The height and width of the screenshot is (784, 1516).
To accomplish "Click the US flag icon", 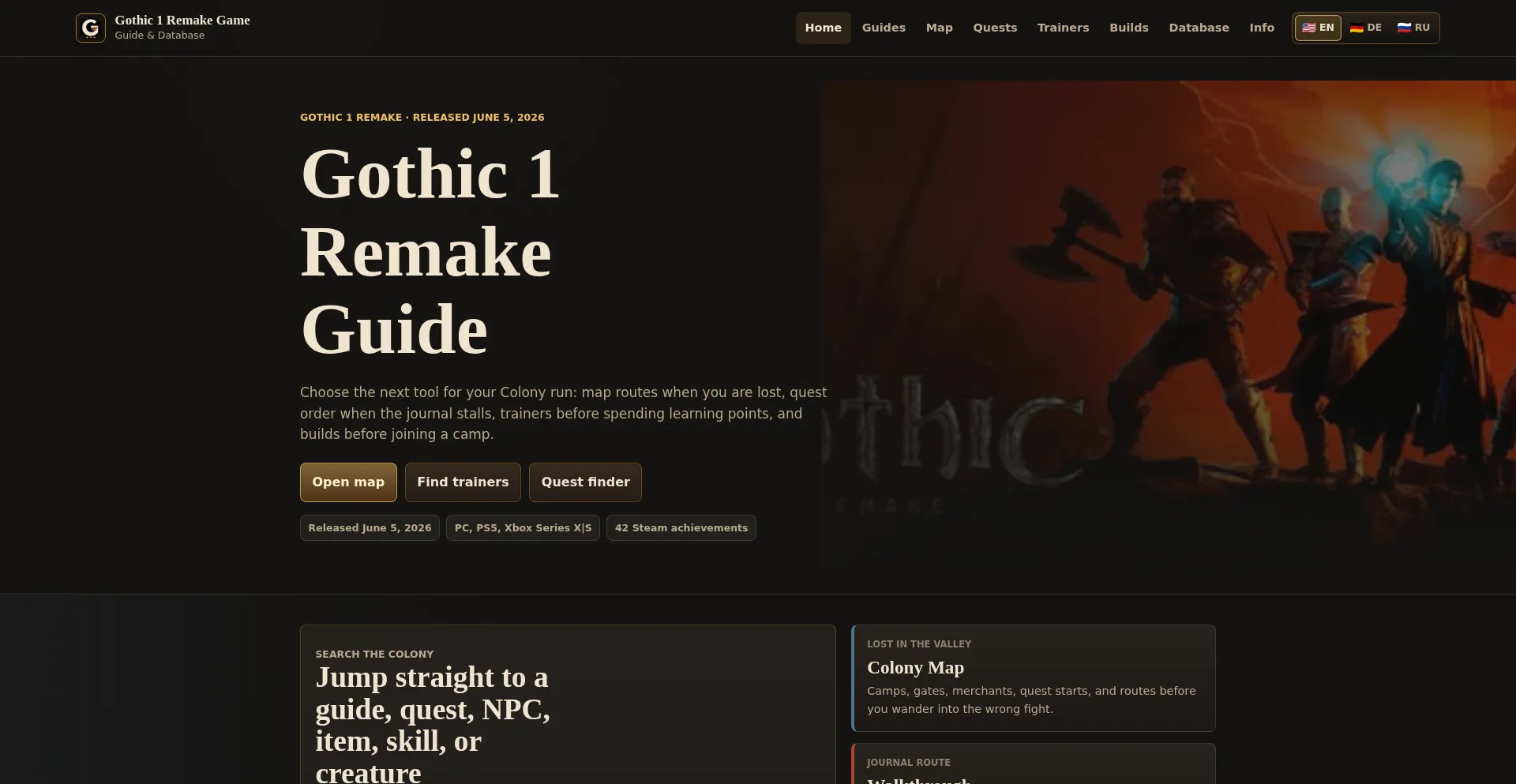I will coord(1309,28).
